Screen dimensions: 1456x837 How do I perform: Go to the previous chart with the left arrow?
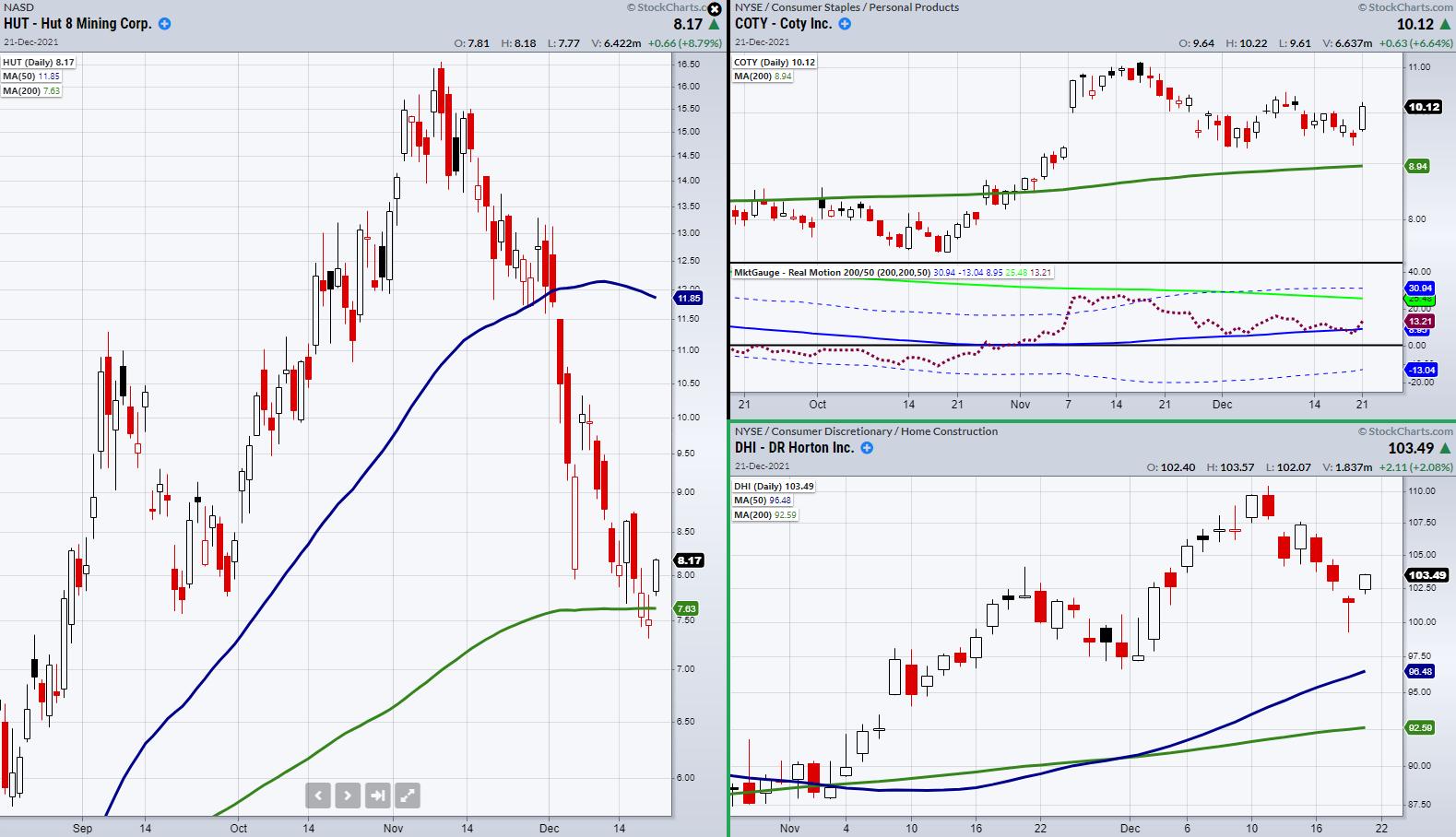click(318, 795)
